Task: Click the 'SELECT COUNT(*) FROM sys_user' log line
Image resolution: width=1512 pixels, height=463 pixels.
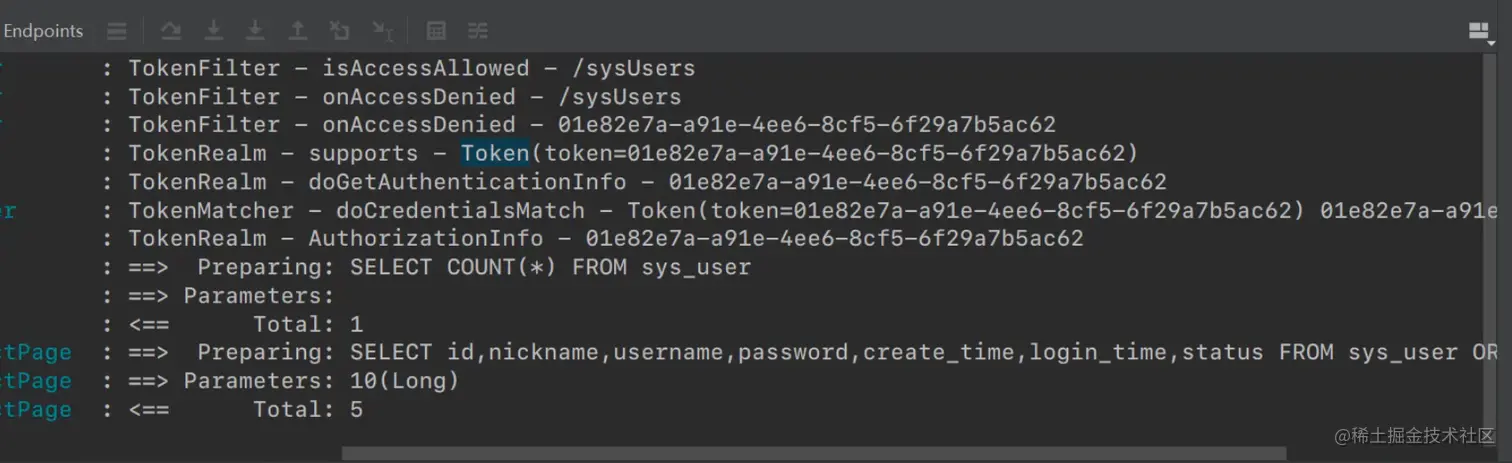Action: (x=426, y=267)
